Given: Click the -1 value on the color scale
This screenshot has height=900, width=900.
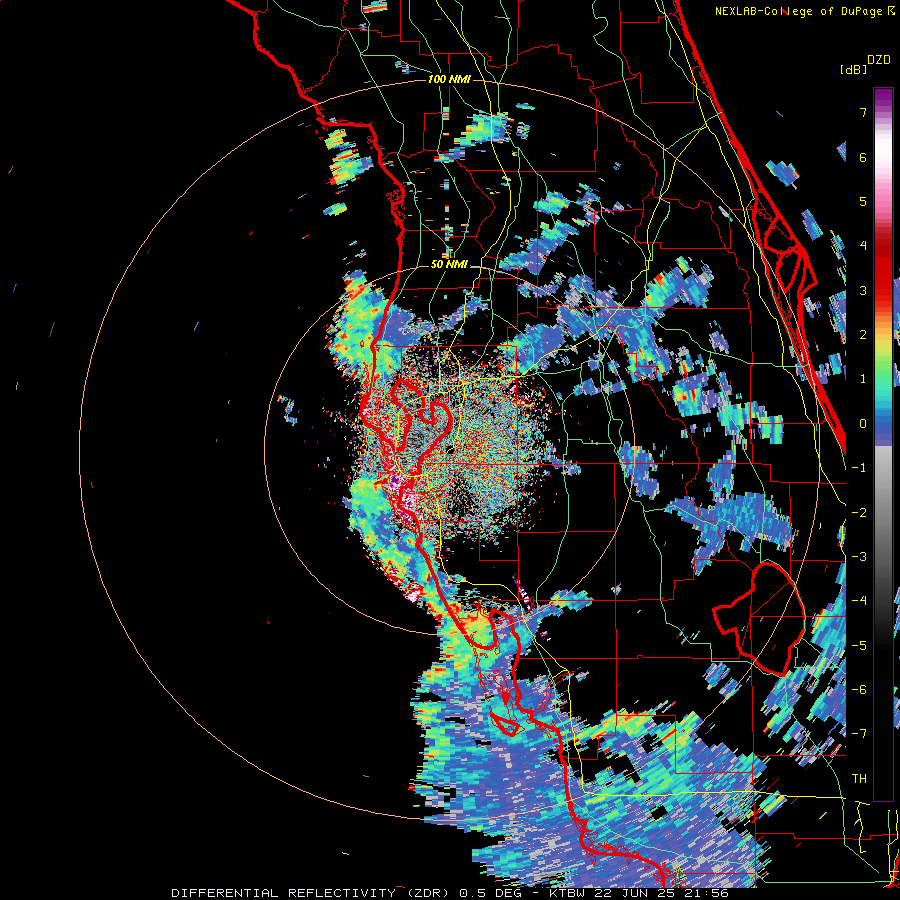Looking at the screenshot, I should [859, 468].
